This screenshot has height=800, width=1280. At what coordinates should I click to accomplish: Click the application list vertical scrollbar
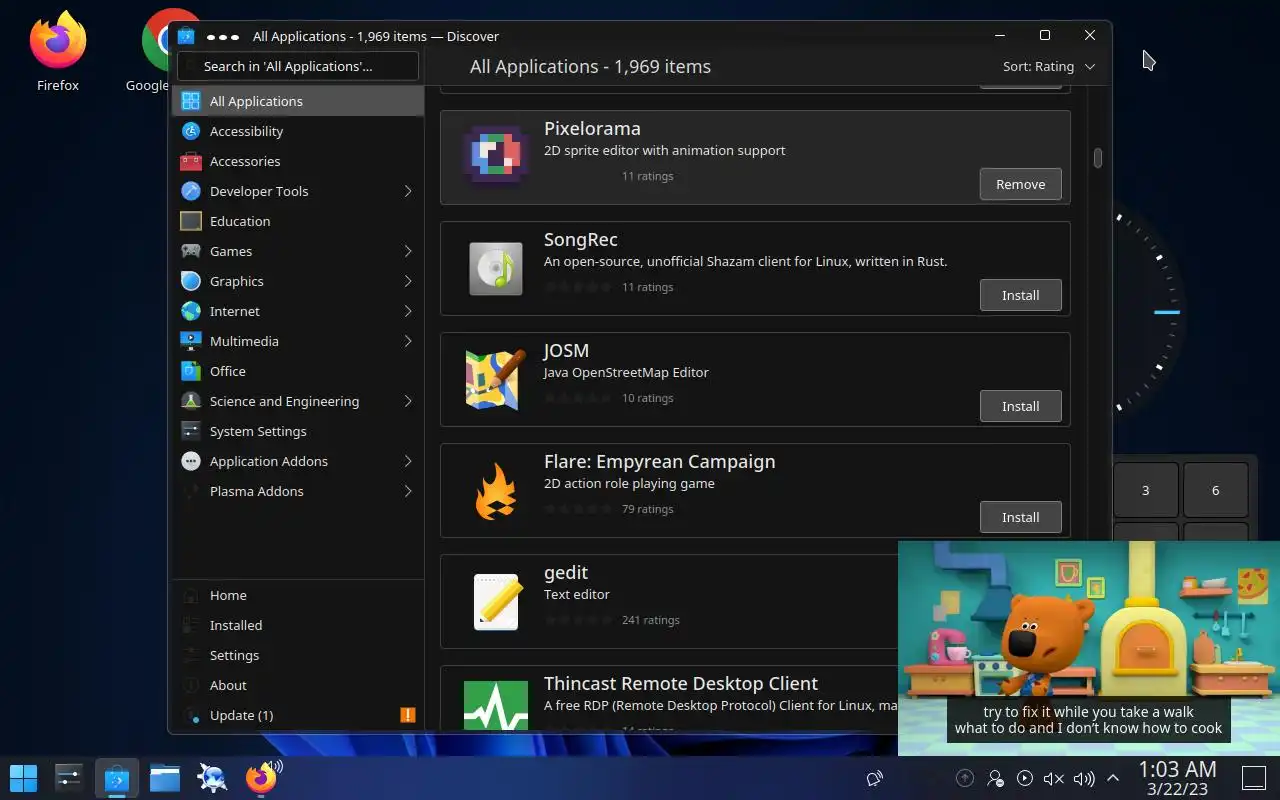(x=1098, y=158)
